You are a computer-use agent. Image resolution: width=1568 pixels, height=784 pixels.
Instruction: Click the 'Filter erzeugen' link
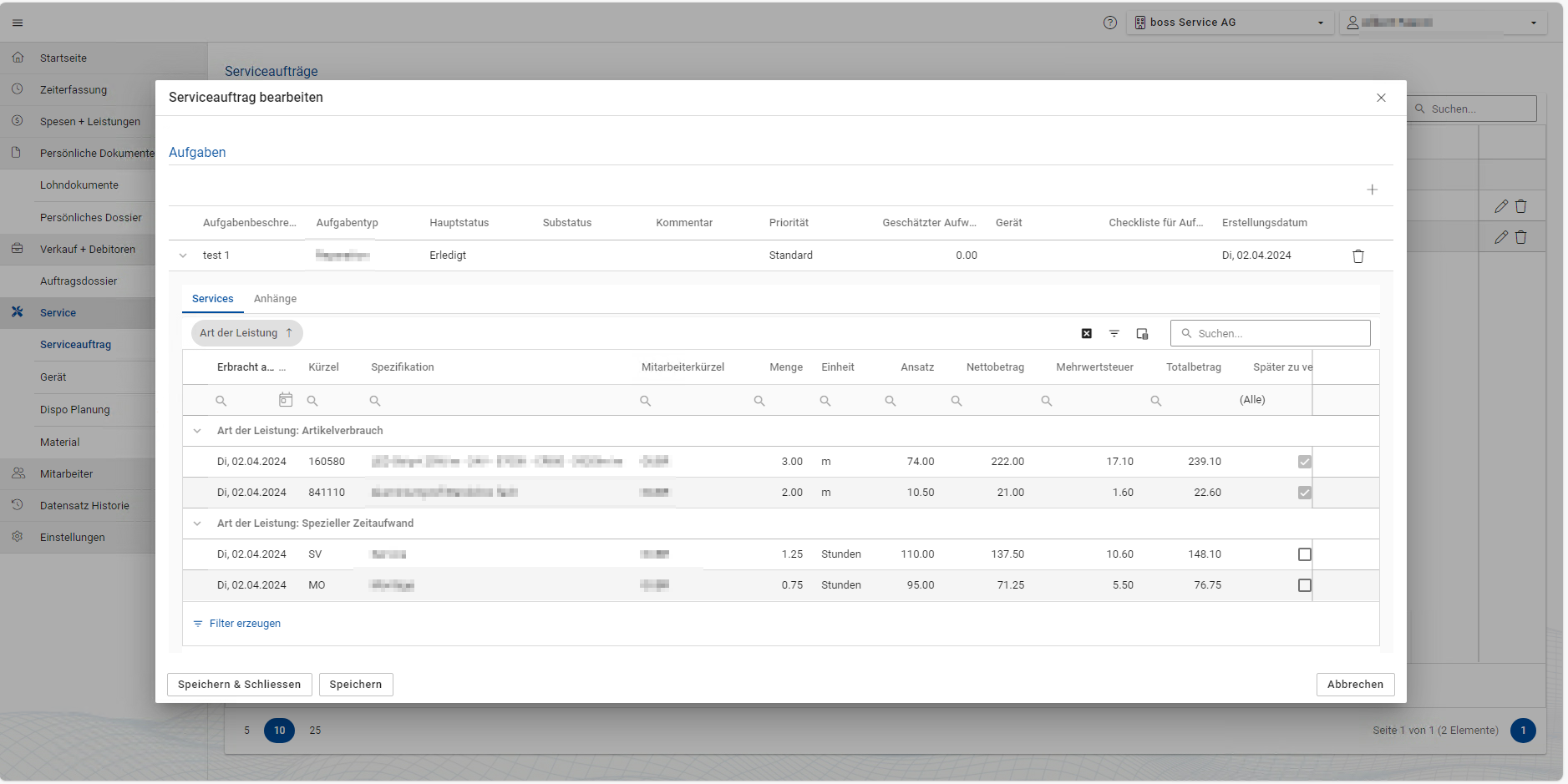click(x=244, y=624)
